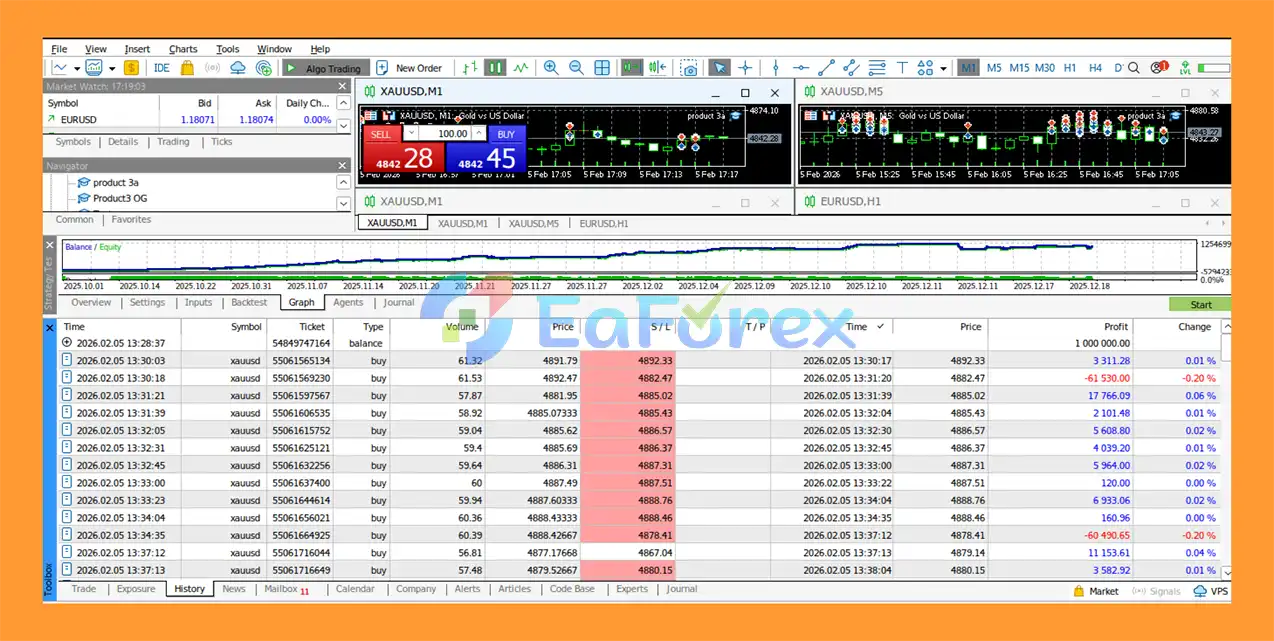Select the M30 timeframe
Viewport: 1274px width, 641px height.
[1044, 68]
